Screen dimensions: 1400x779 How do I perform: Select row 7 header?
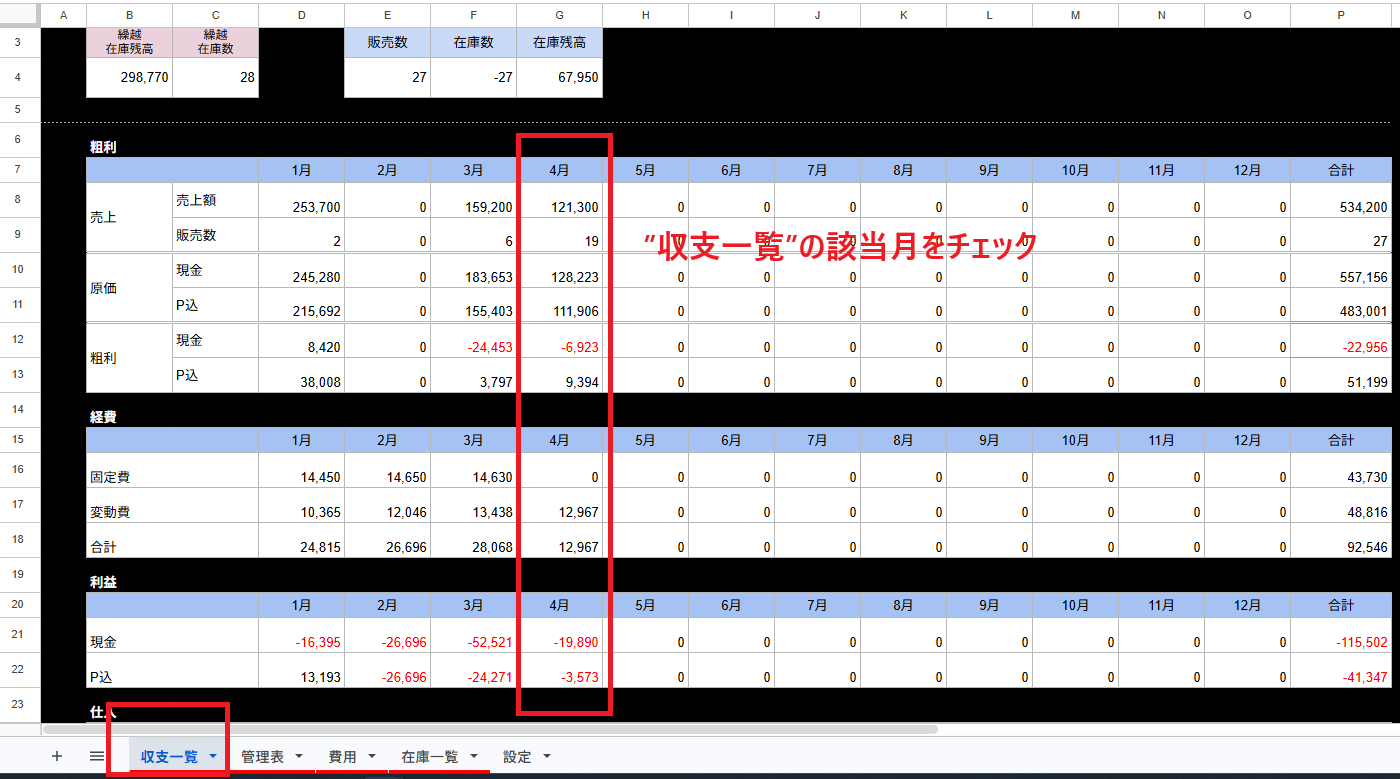19,170
